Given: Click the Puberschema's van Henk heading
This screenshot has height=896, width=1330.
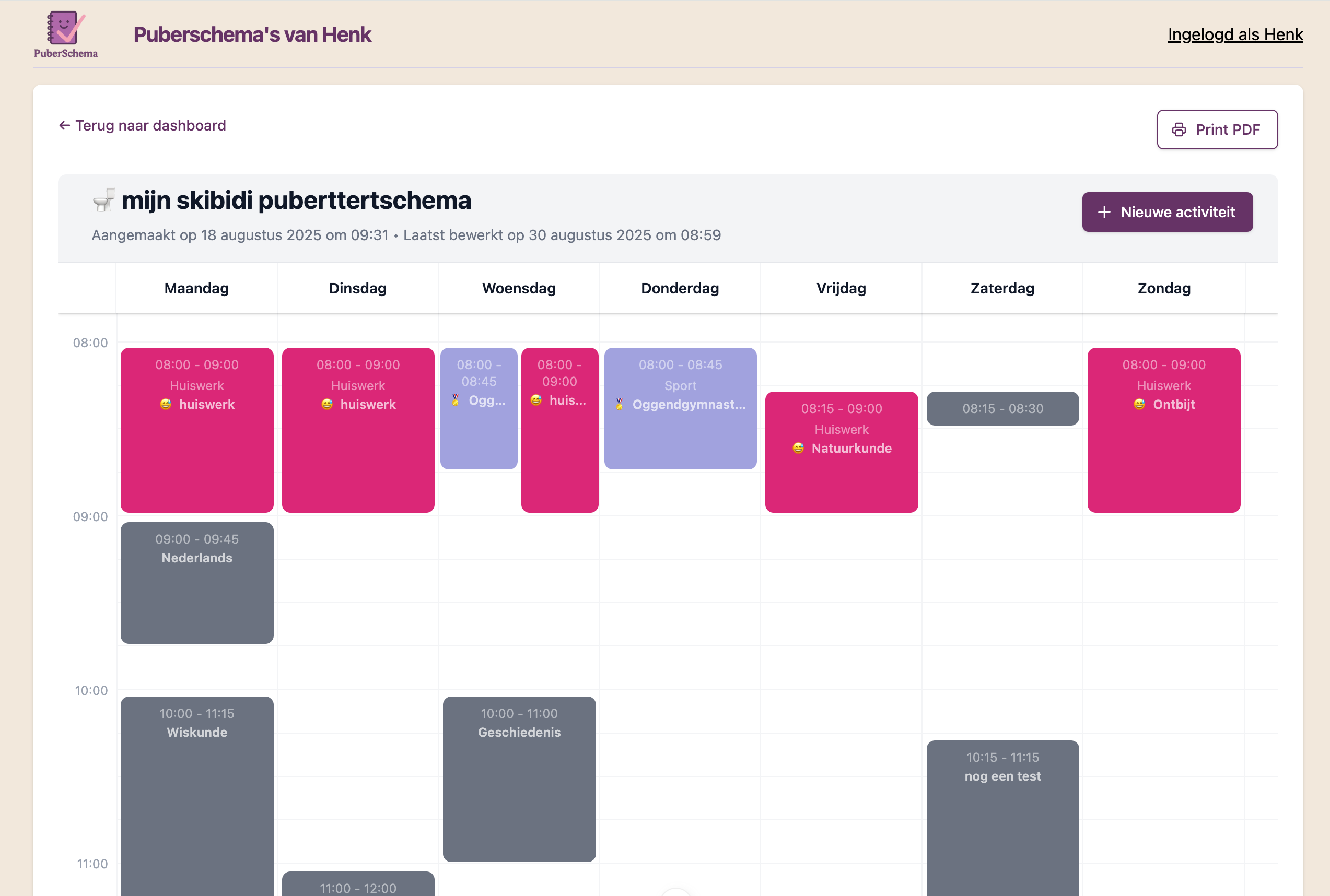Looking at the screenshot, I should coord(252,34).
